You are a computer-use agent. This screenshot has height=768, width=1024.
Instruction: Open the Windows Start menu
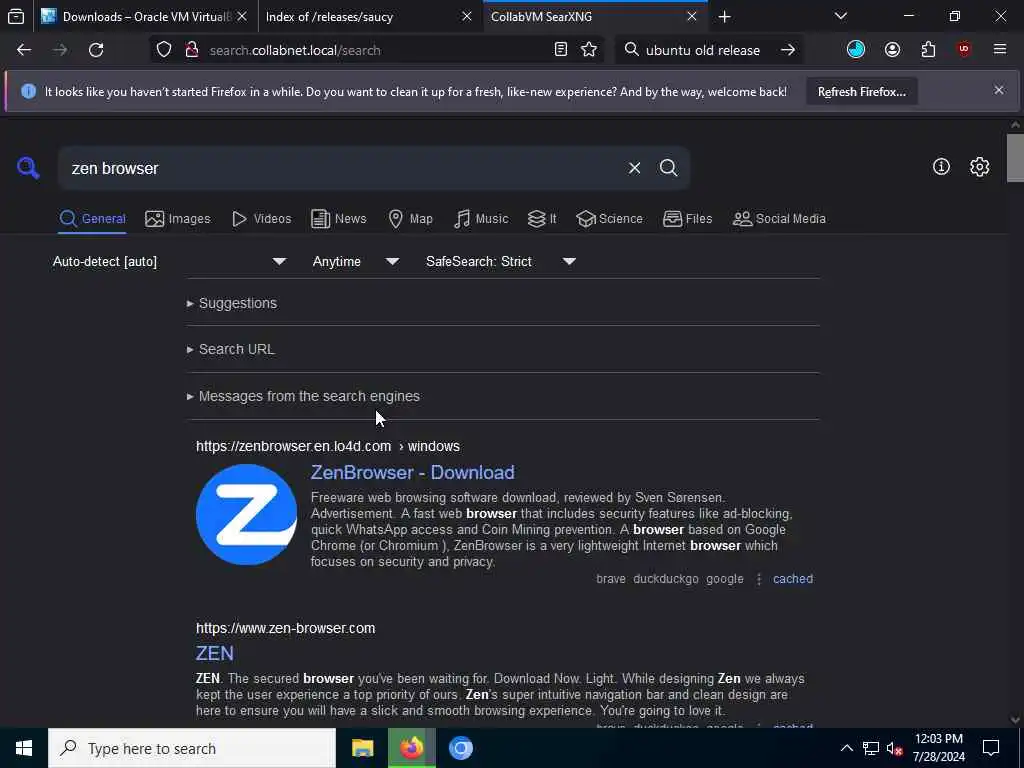tap(24, 748)
